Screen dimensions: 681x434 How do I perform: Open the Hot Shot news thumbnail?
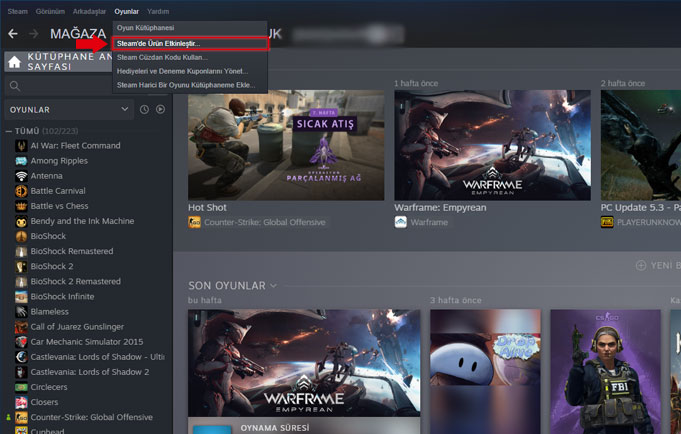286,144
